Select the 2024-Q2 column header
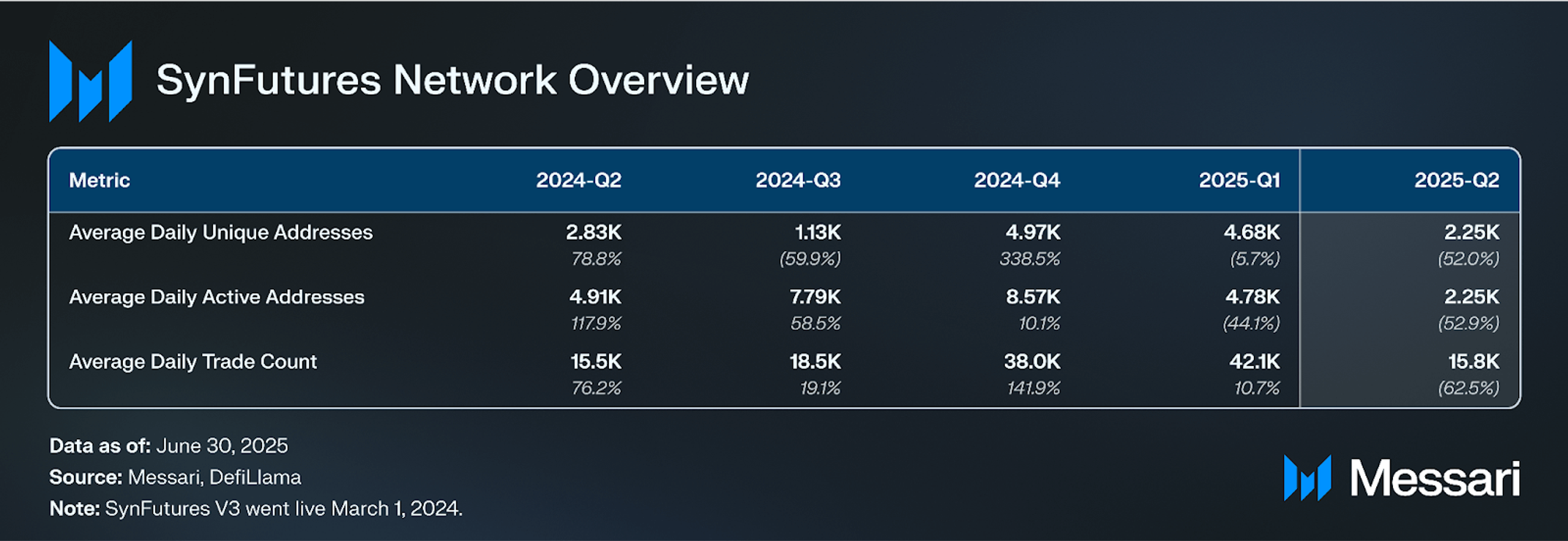 tap(578, 180)
